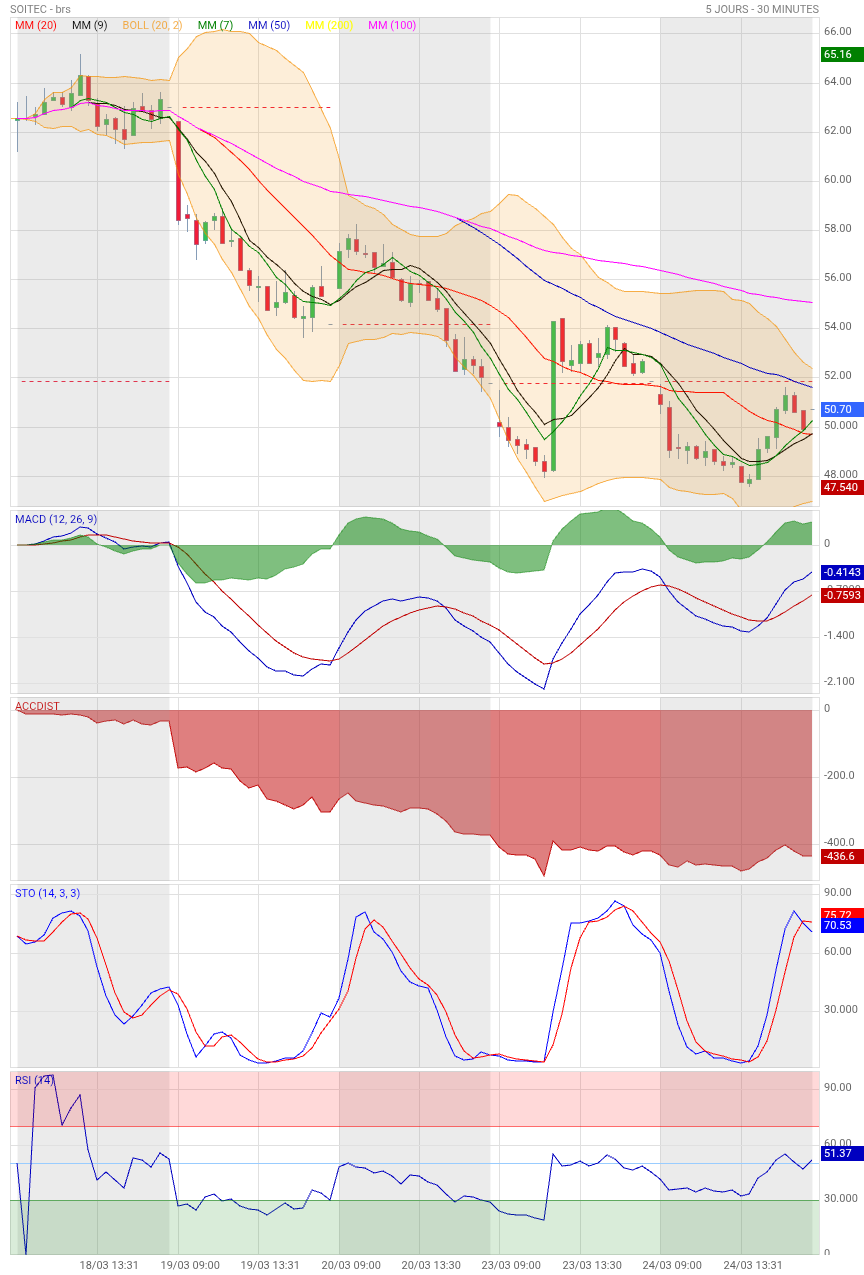Click the -1.400 MACD axis value
This screenshot has height=1275, width=864.
point(840,635)
